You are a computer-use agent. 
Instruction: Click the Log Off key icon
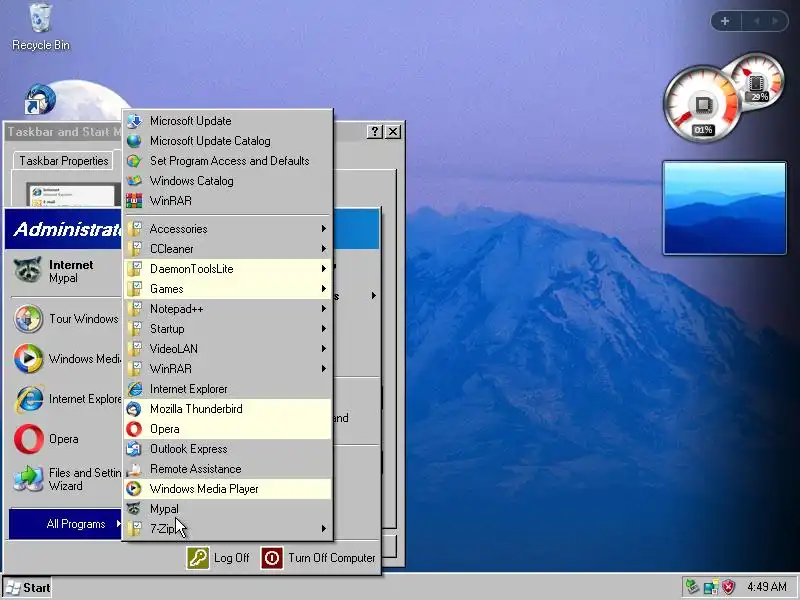[x=198, y=558]
